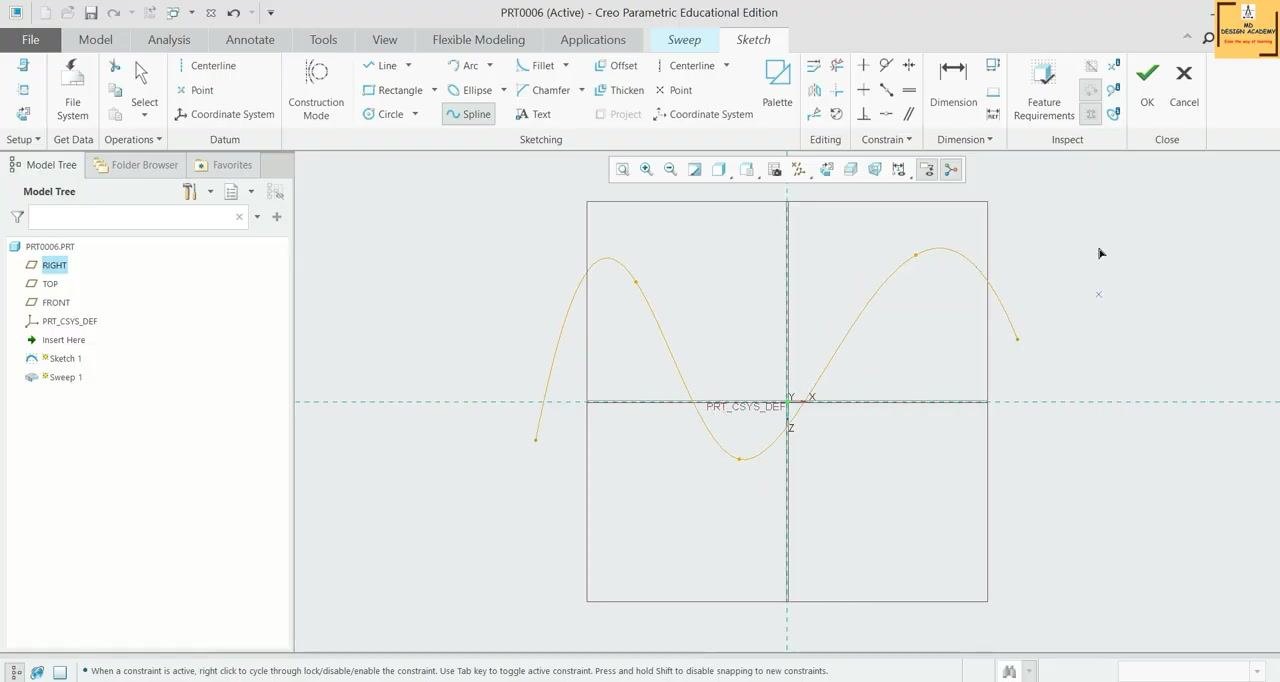Image resolution: width=1280 pixels, height=682 pixels.
Task: Open the sketcher Palette
Action: coord(777,83)
